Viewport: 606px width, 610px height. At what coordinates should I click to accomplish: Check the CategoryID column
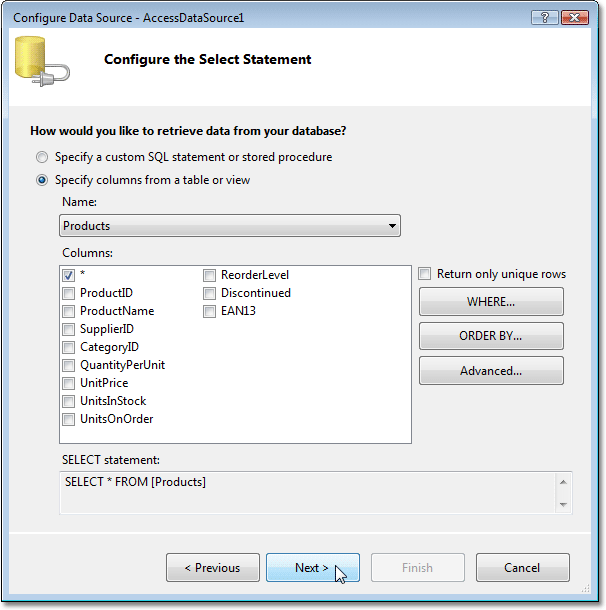[x=68, y=347]
